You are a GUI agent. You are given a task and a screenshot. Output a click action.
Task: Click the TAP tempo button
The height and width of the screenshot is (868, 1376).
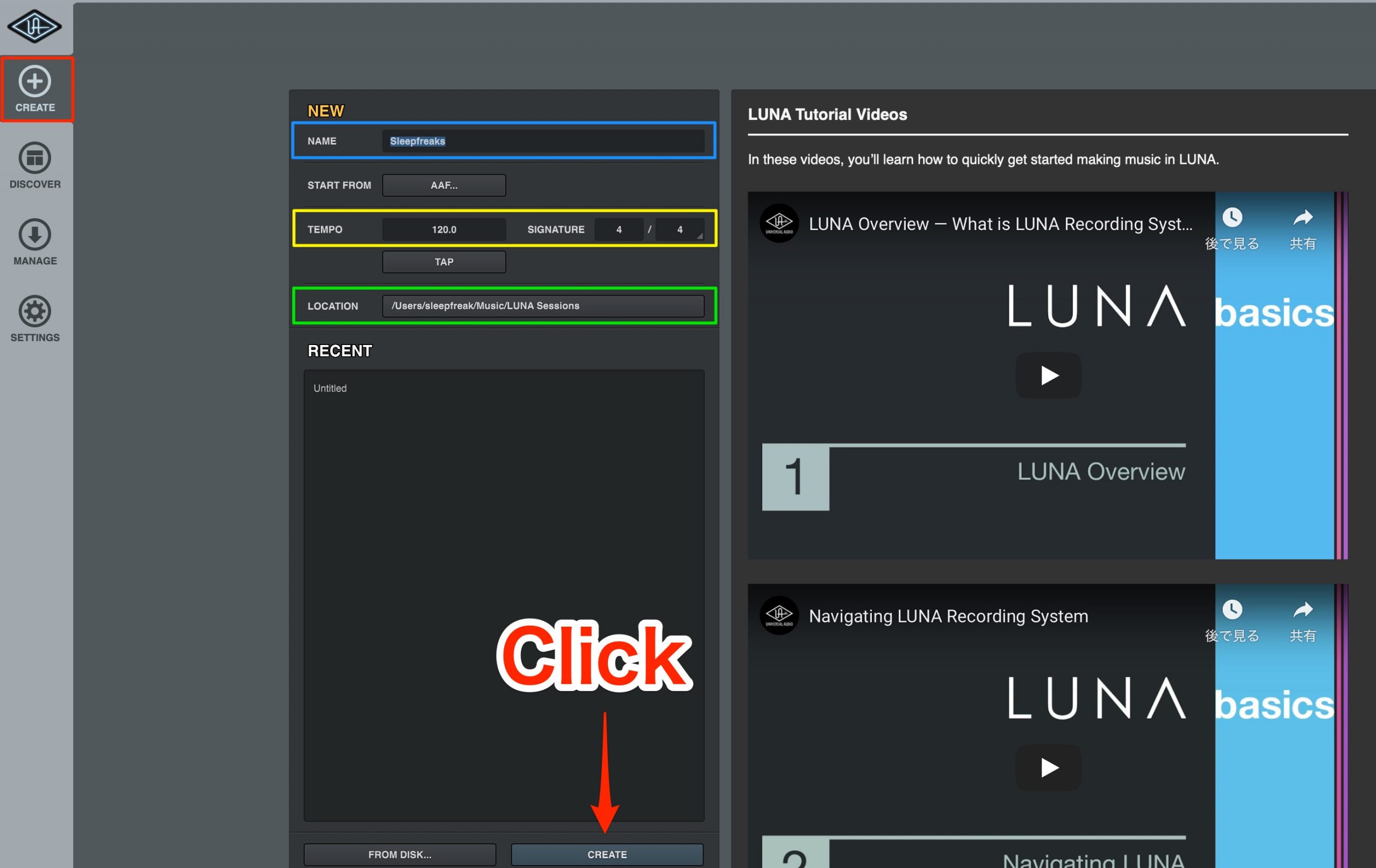[444, 262]
